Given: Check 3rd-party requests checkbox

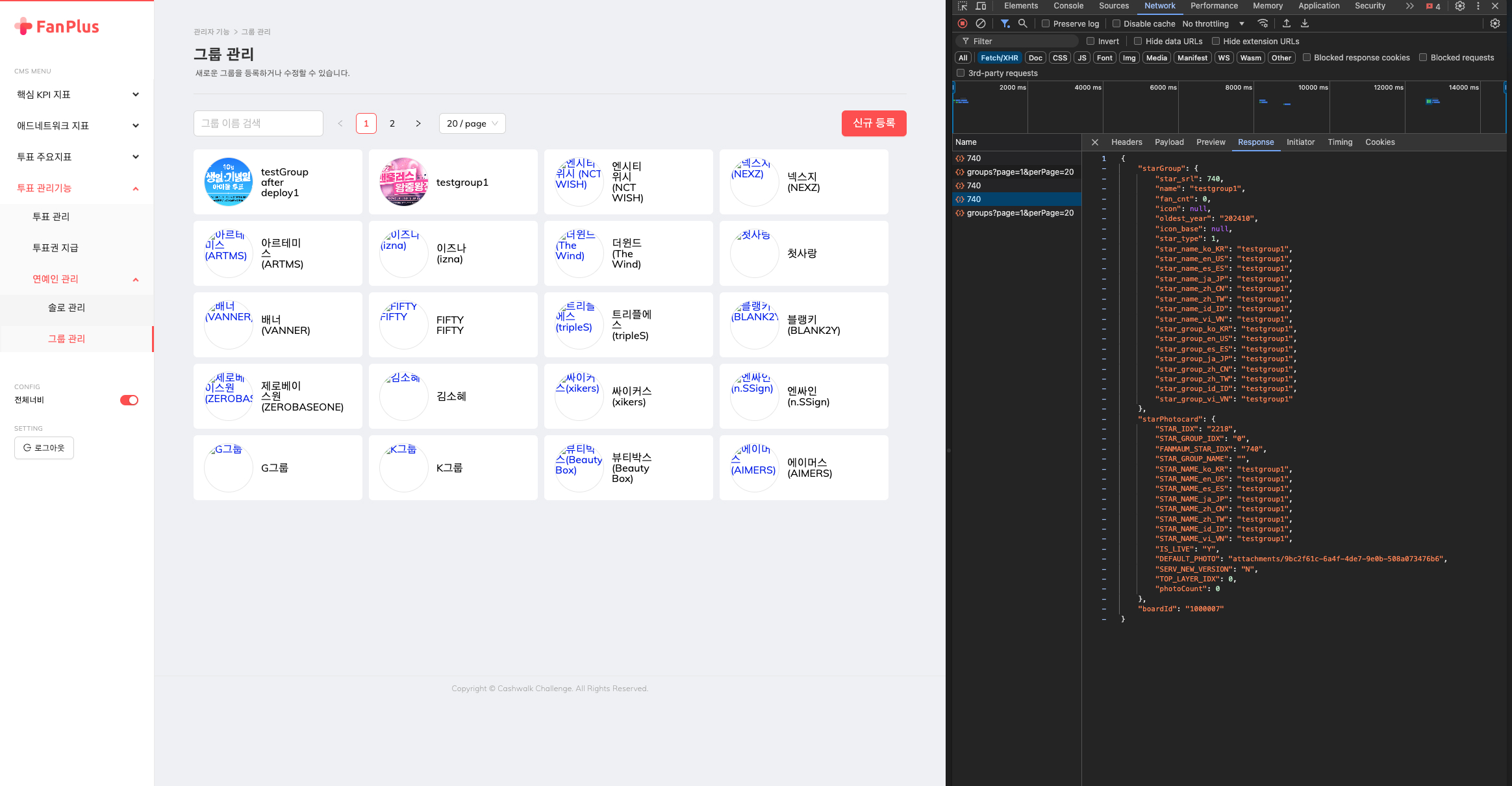Looking at the screenshot, I should [x=961, y=73].
